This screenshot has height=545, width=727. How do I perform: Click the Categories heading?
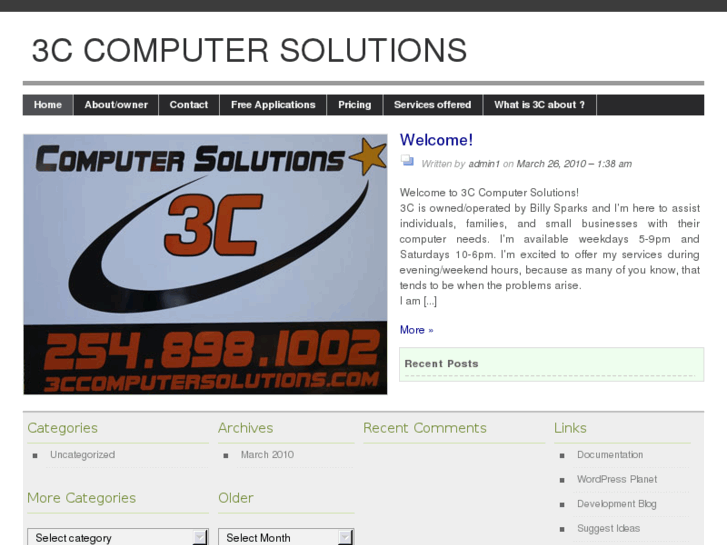[63, 428]
